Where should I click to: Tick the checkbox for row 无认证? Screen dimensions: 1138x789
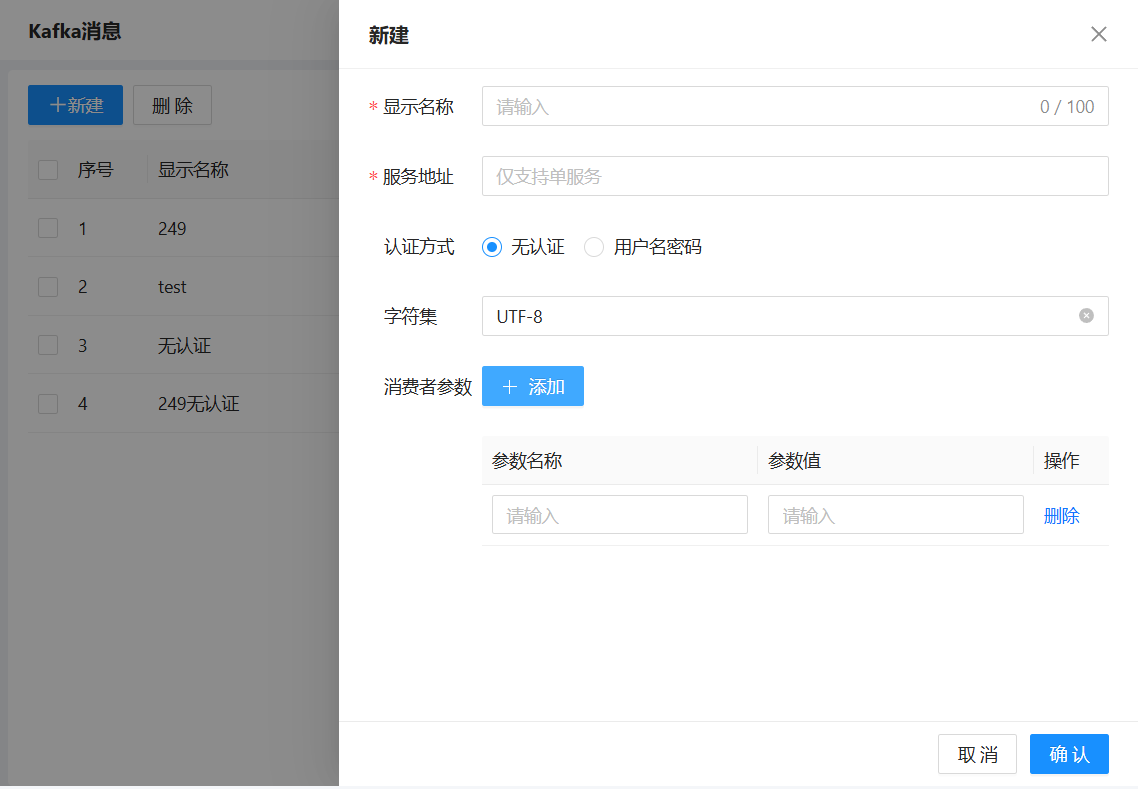pos(48,346)
